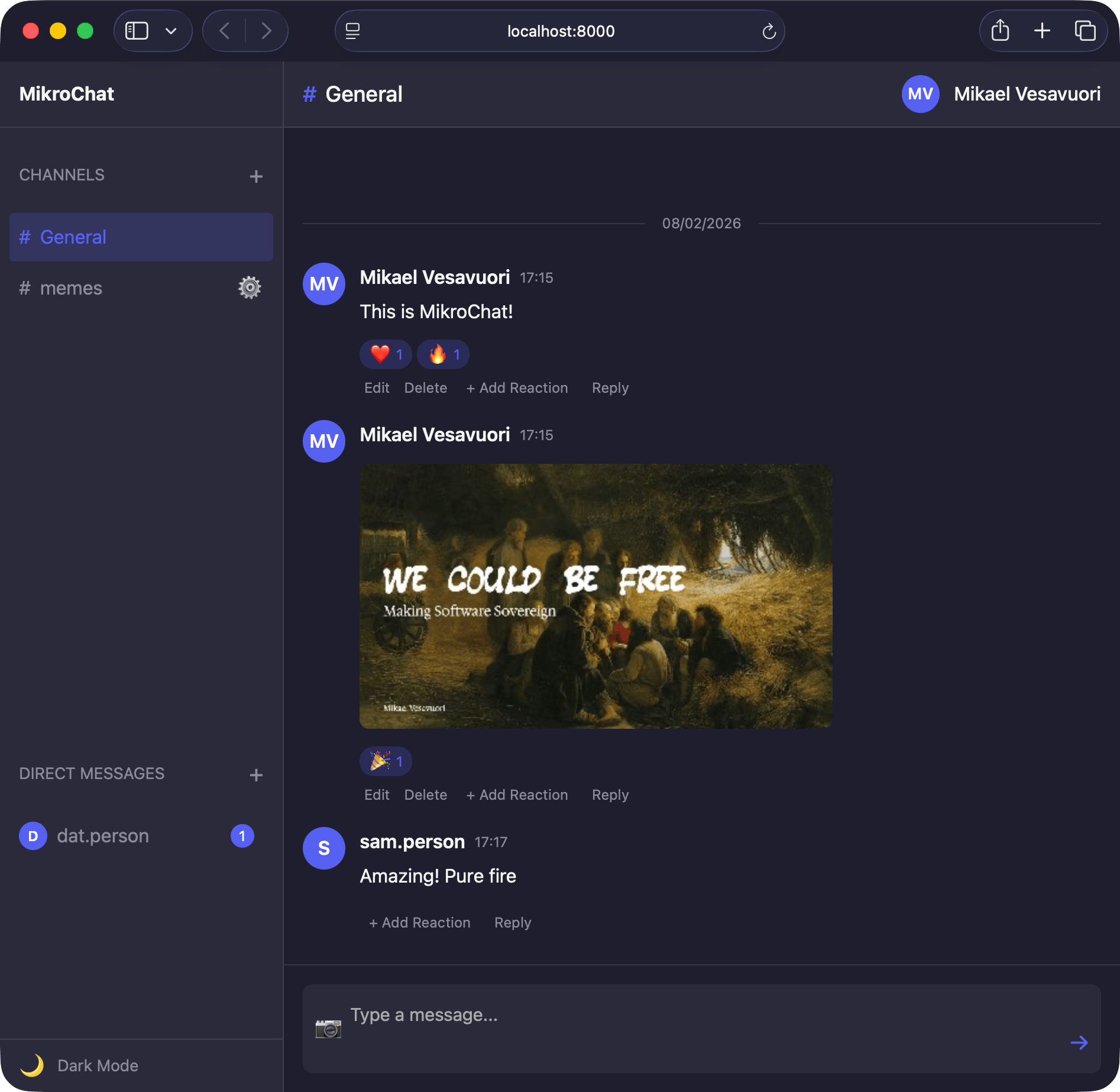Screen dimensions: 1120x1092
Task: Switch to the memes channel
Action: coord(71,288)
